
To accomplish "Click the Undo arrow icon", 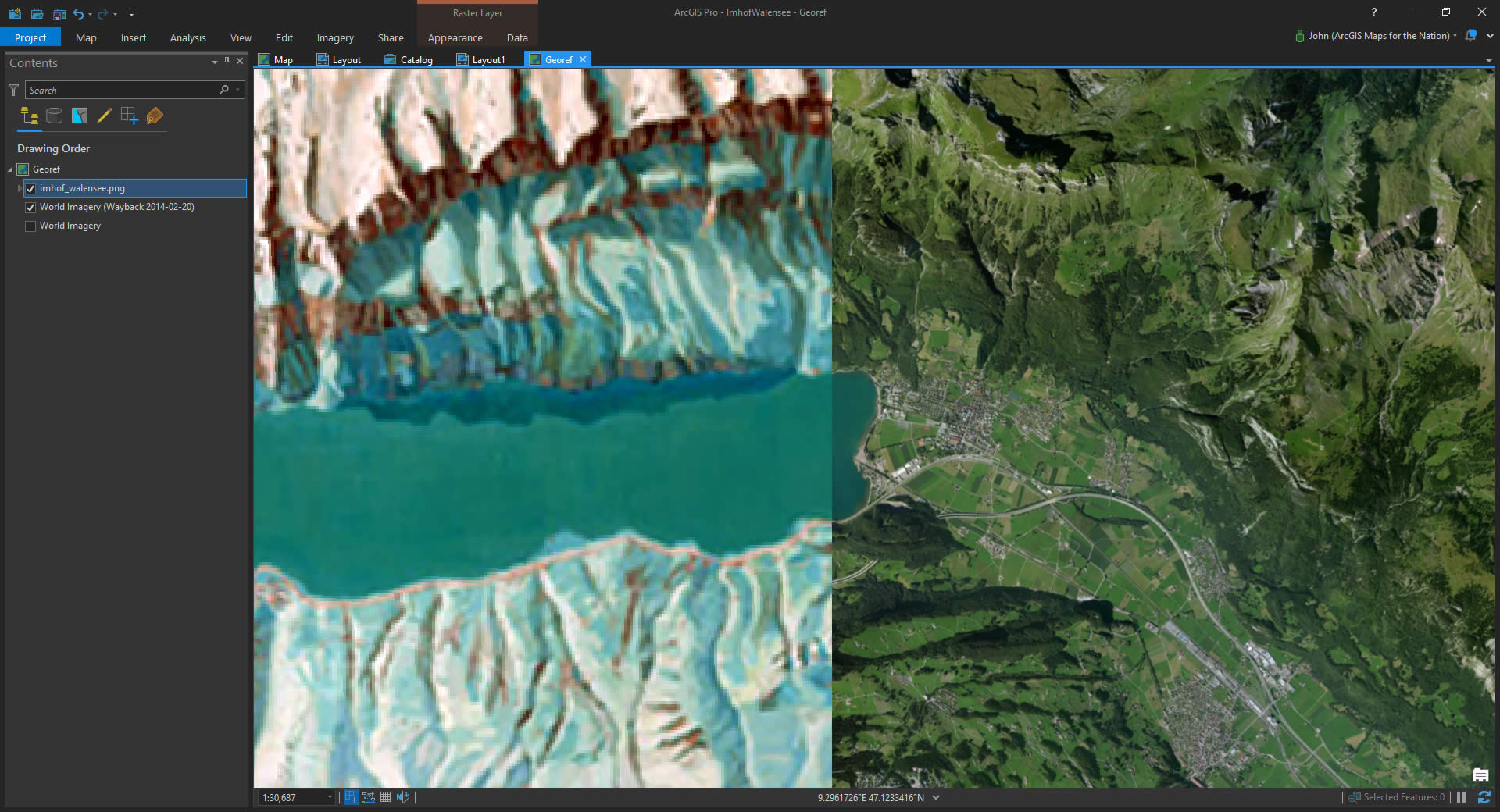I will (78, 13).
